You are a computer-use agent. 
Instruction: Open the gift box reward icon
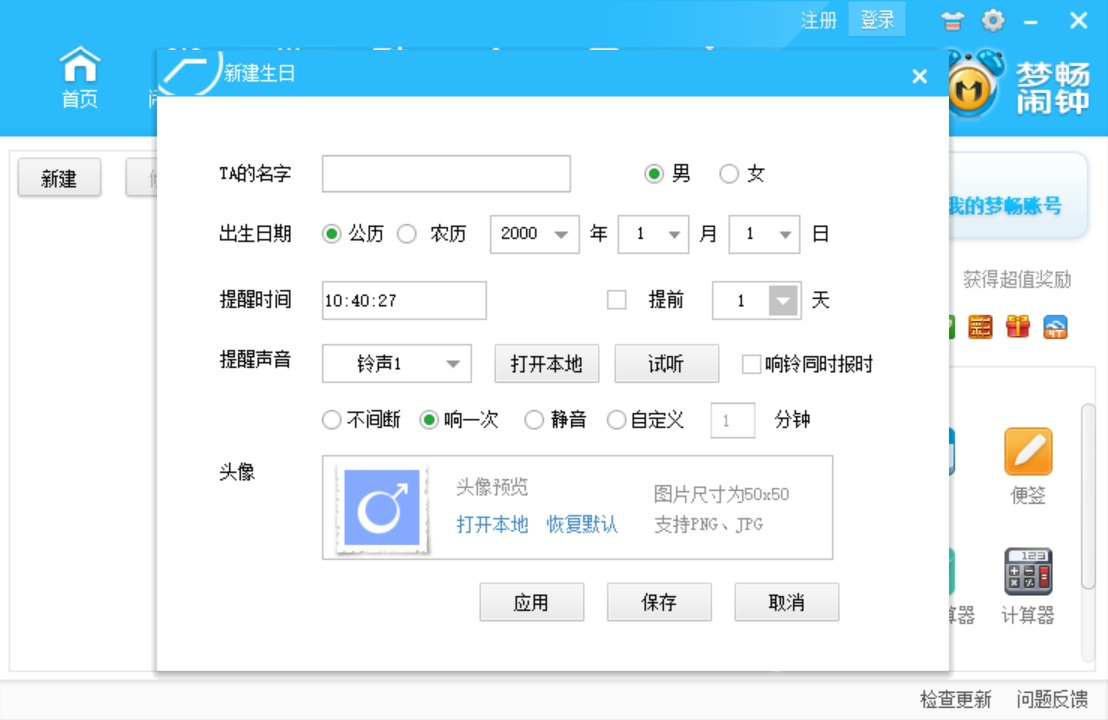(x=1017, y=327)
